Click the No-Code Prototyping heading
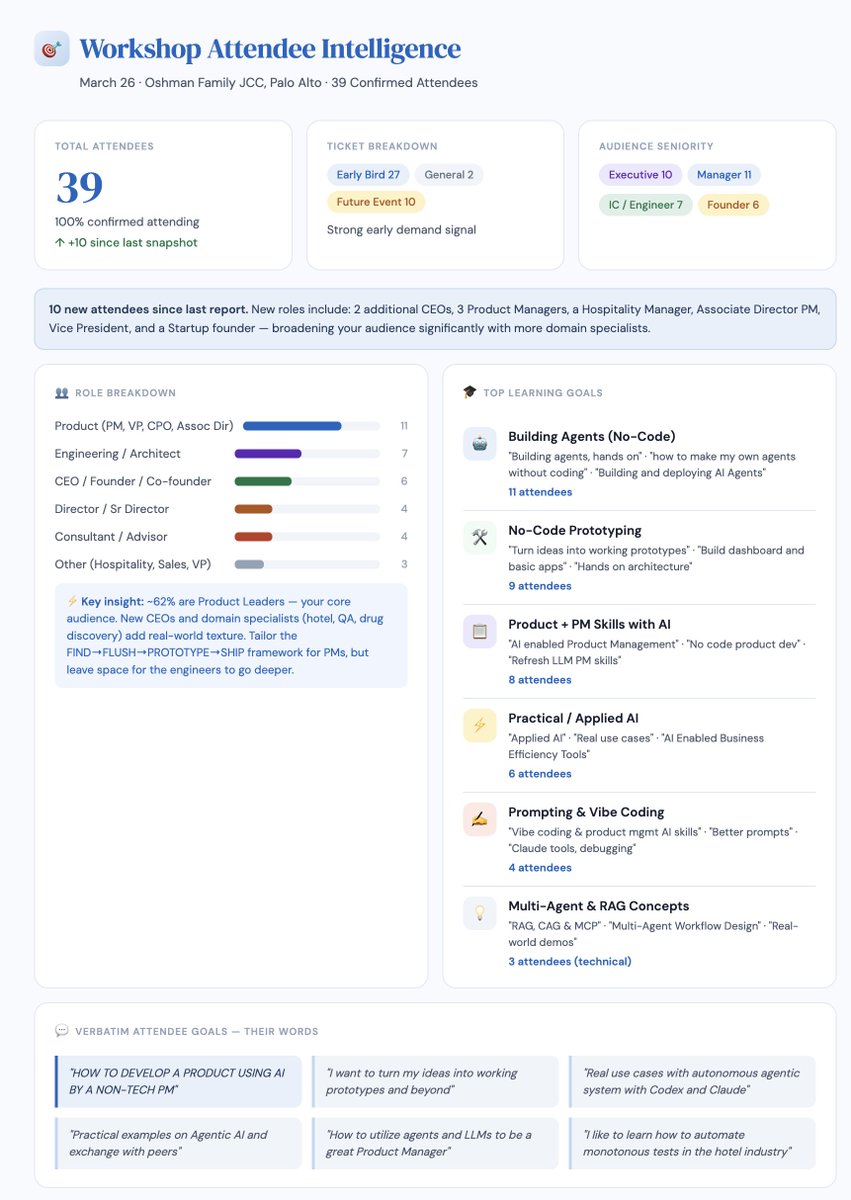 575,530
